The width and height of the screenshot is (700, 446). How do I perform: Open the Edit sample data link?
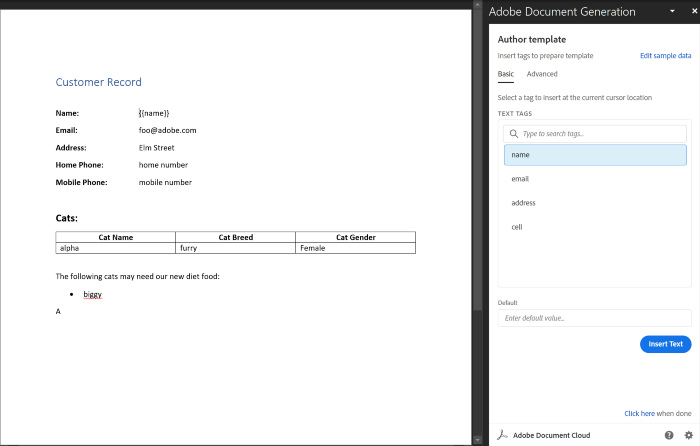click(665, 56)
